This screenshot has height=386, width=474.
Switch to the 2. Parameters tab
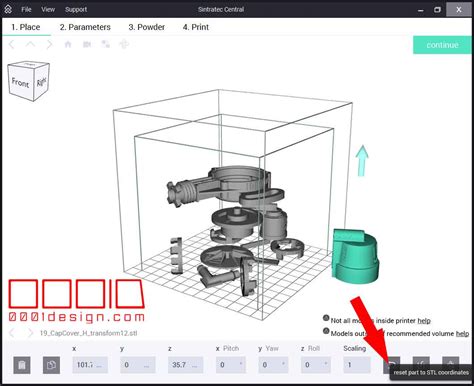tap(85, 27)
